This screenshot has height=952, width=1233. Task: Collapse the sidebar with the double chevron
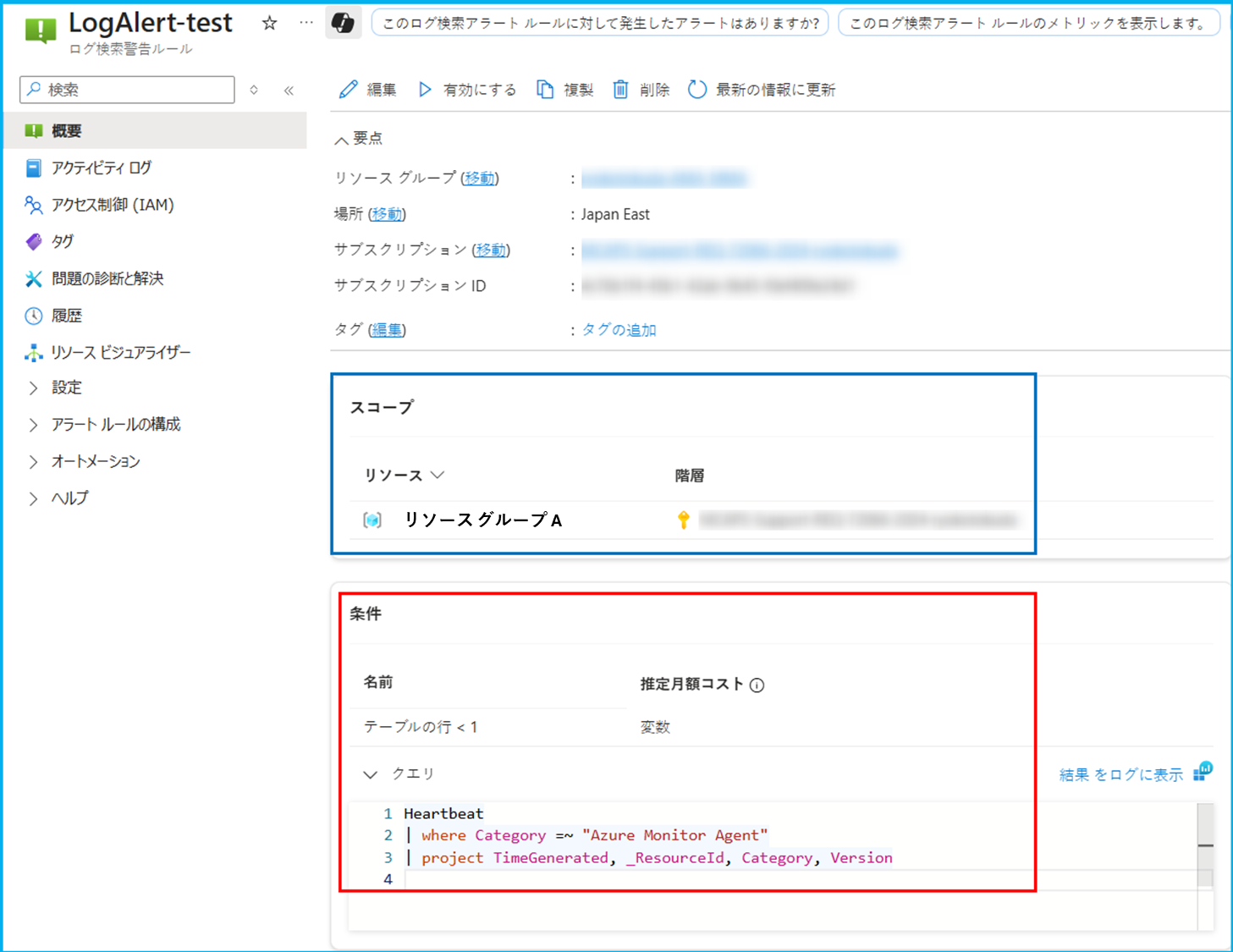289,90
